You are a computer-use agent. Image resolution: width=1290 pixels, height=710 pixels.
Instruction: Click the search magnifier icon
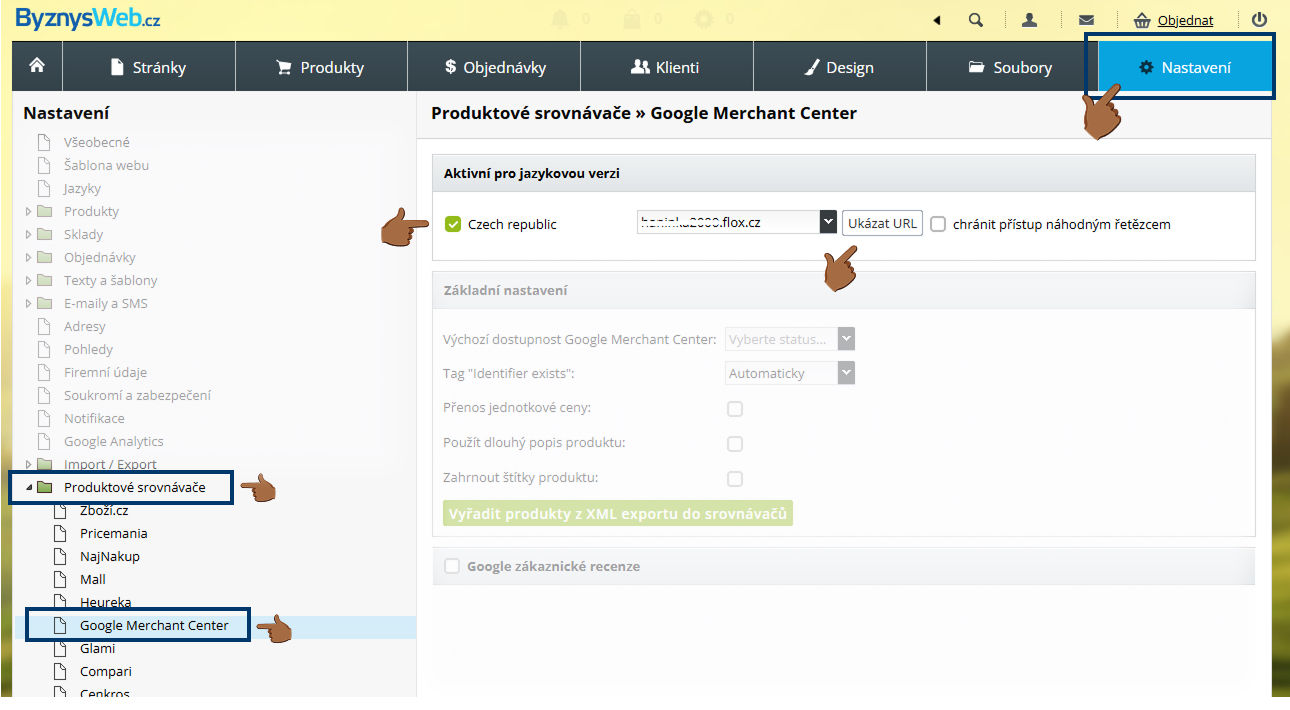coord(976,20)
